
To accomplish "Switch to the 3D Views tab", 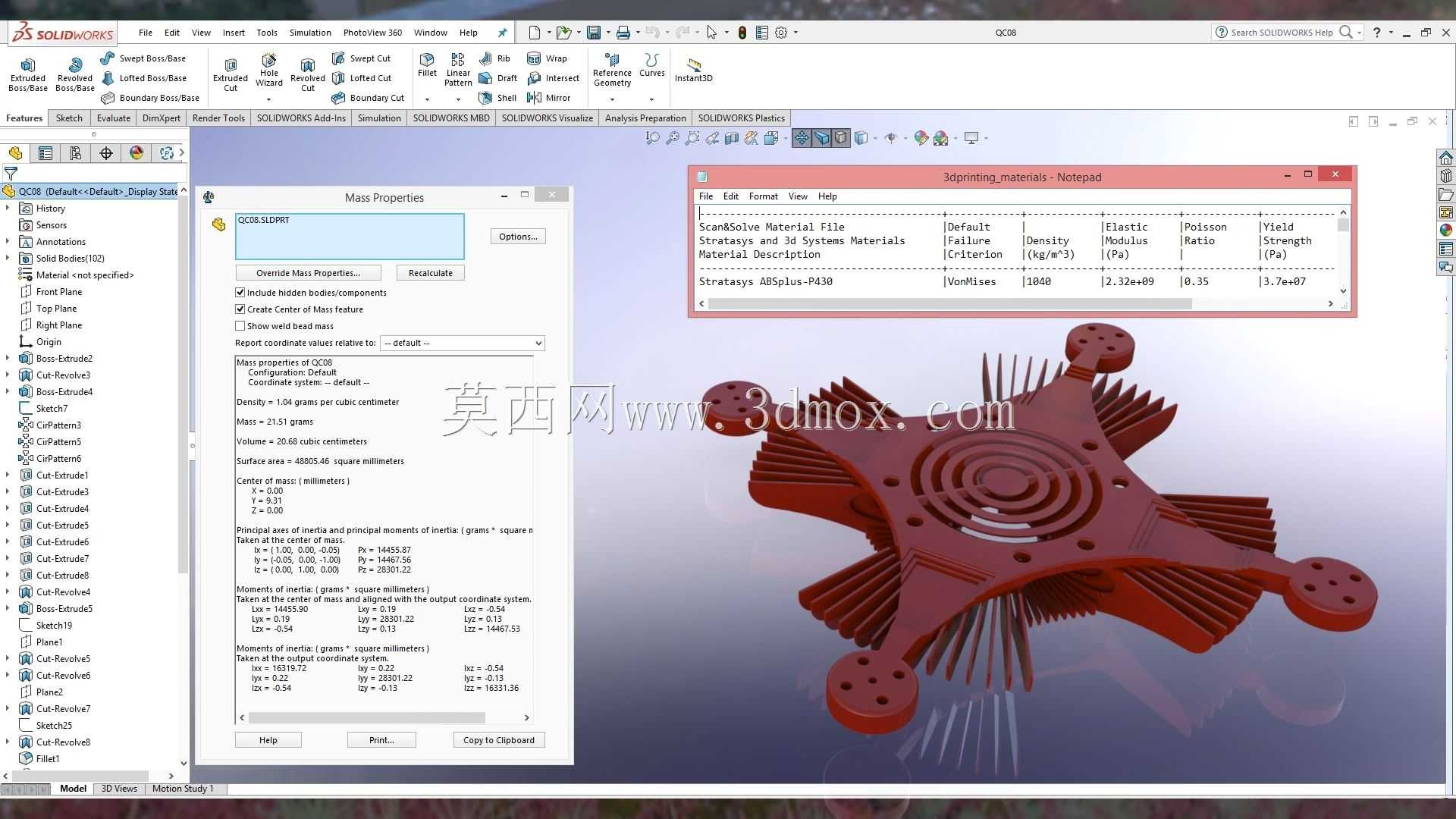I will click(x=119, y=789).
